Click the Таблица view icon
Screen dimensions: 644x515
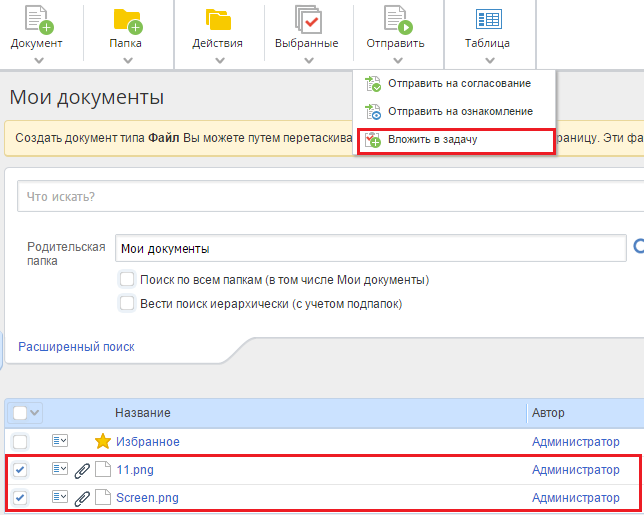click(488, 20)
